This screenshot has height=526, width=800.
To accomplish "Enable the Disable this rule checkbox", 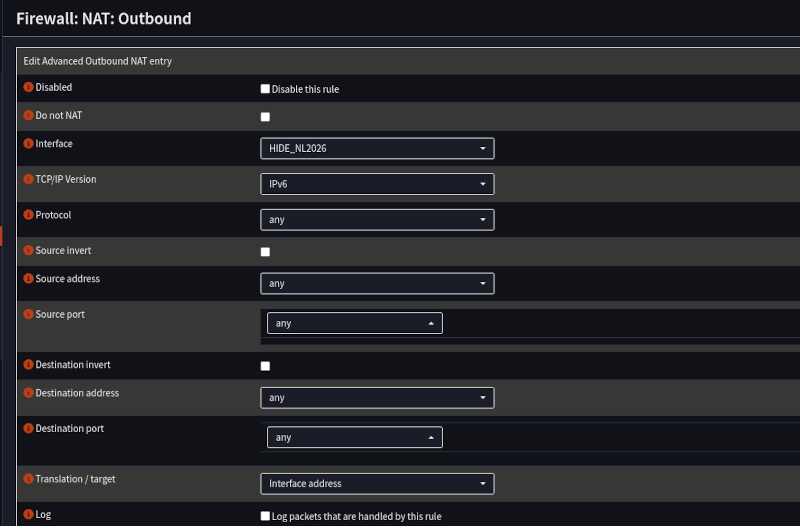I will [x=265, y=89].
